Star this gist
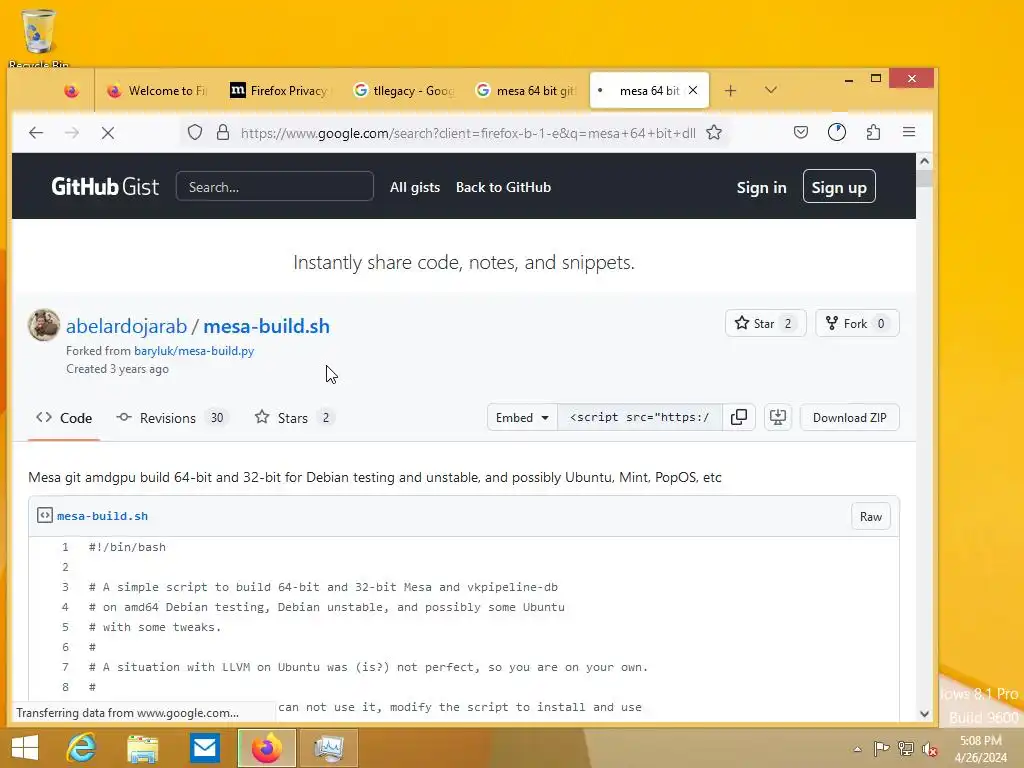Viewport: 1024px width, 768px height. [765, 323]
